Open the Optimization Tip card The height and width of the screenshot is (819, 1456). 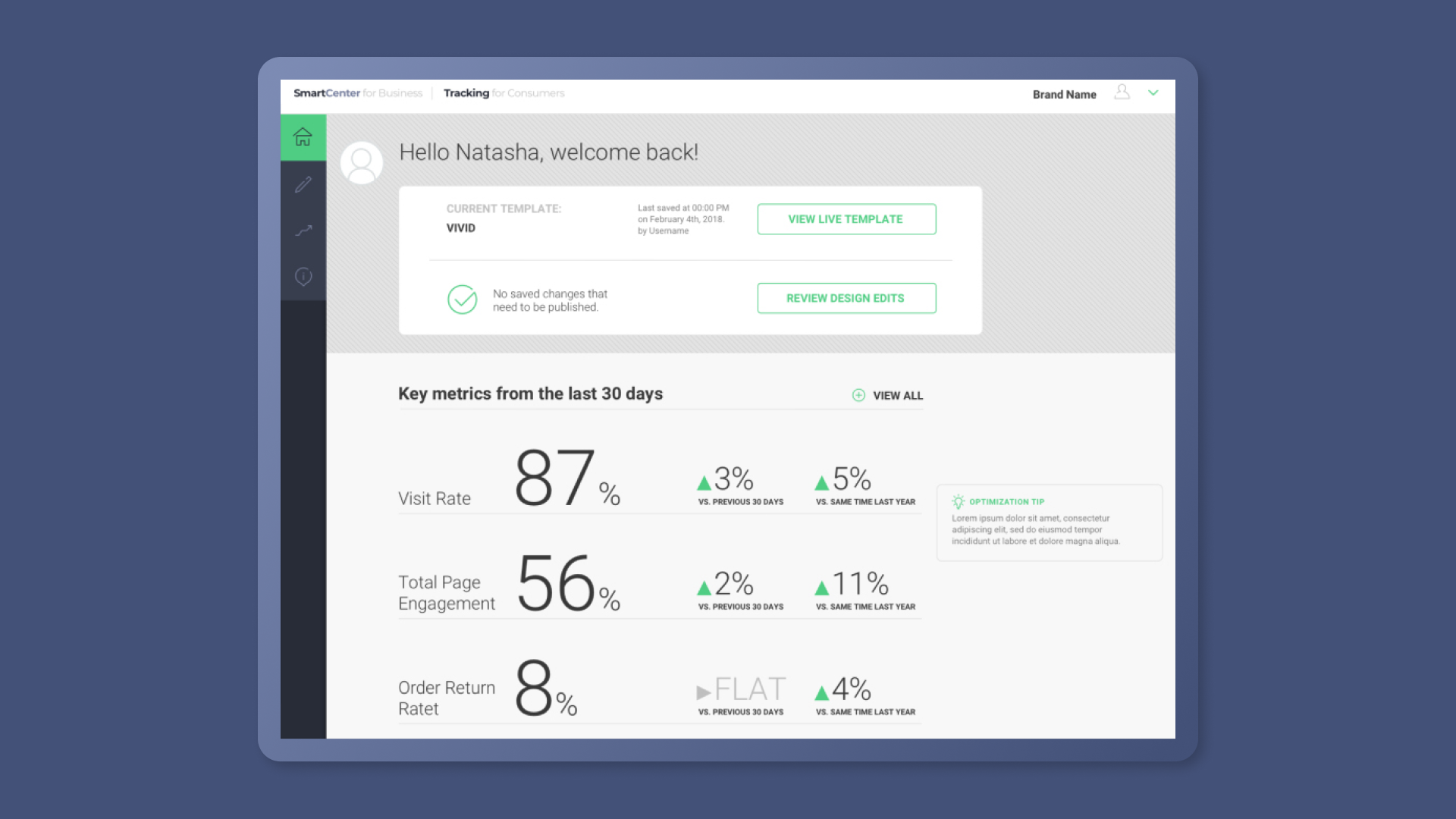tap(1049, 523)
